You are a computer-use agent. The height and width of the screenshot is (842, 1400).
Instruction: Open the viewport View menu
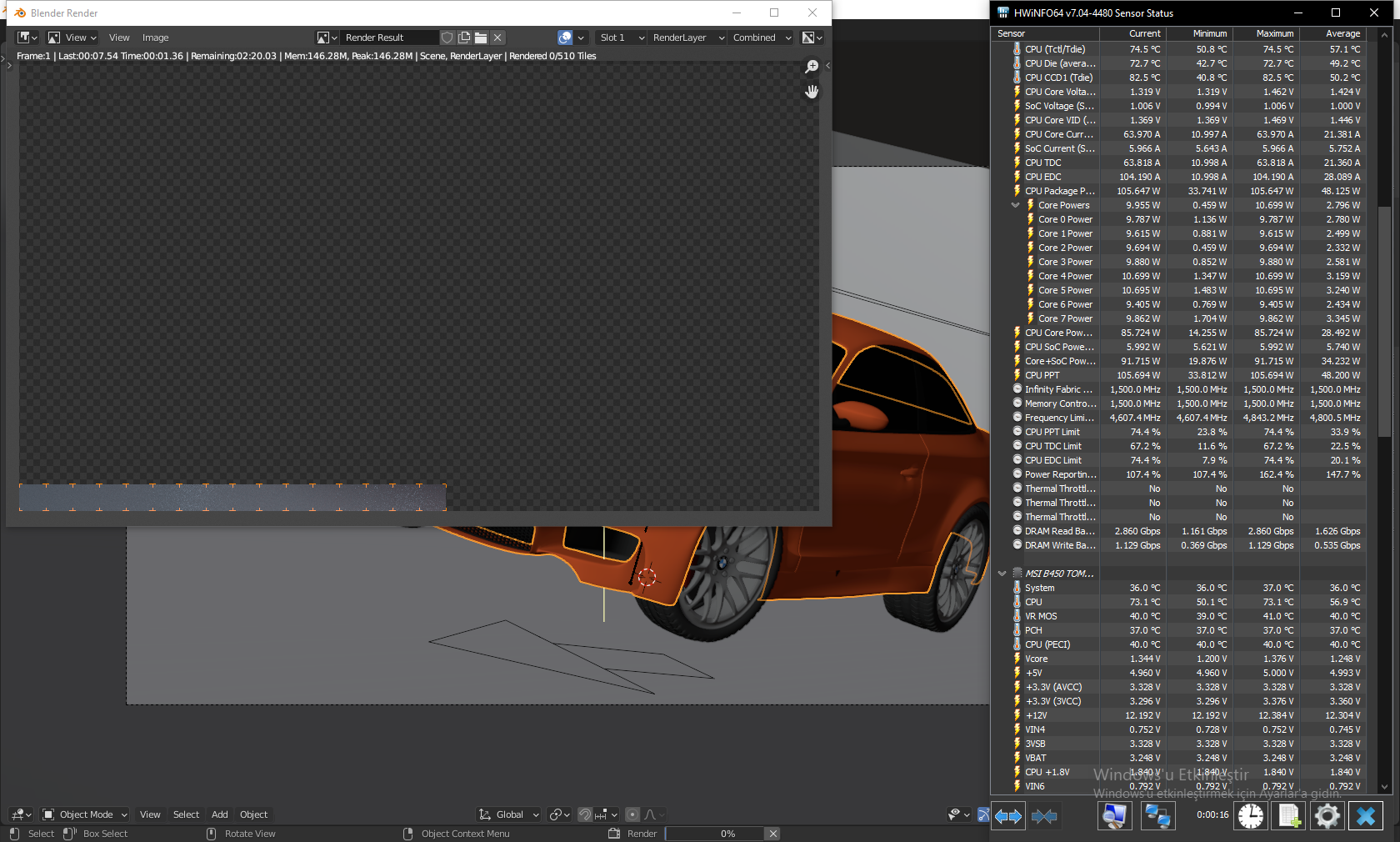point(150,814)
